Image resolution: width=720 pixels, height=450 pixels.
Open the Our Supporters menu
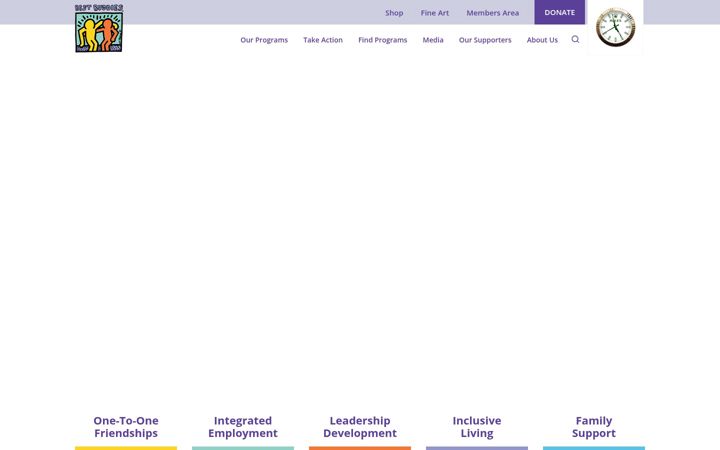[485, 40]
